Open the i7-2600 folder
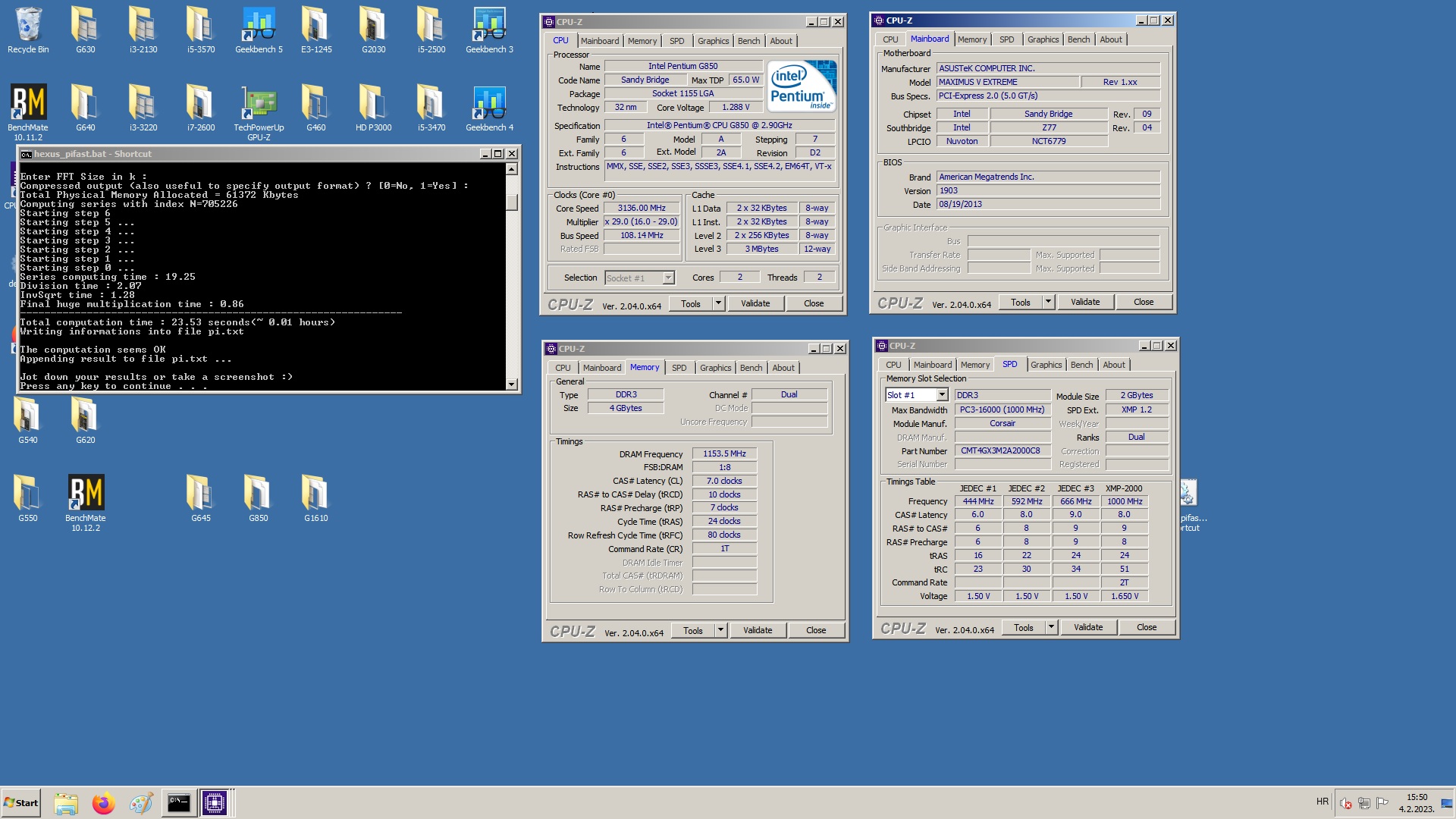1456x819 pixels. pyautogui.click(x=201, y=108)
